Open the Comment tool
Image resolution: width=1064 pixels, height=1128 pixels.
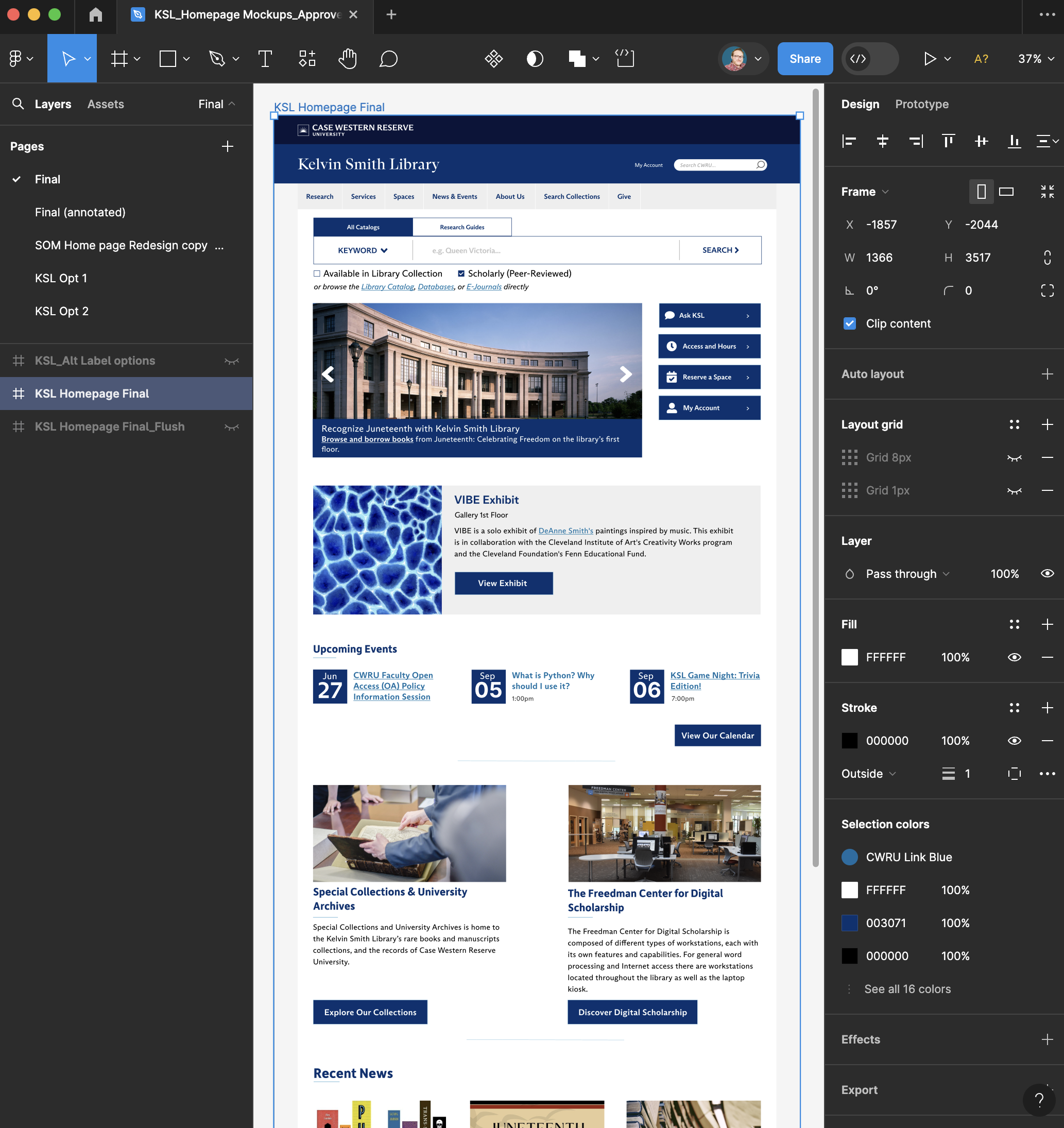388,58
